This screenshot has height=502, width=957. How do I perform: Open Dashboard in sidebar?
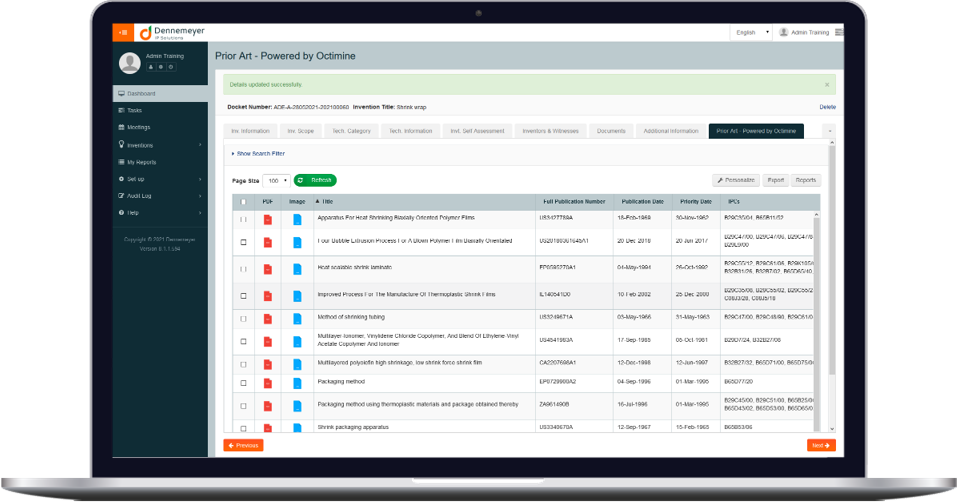[160, 94]
